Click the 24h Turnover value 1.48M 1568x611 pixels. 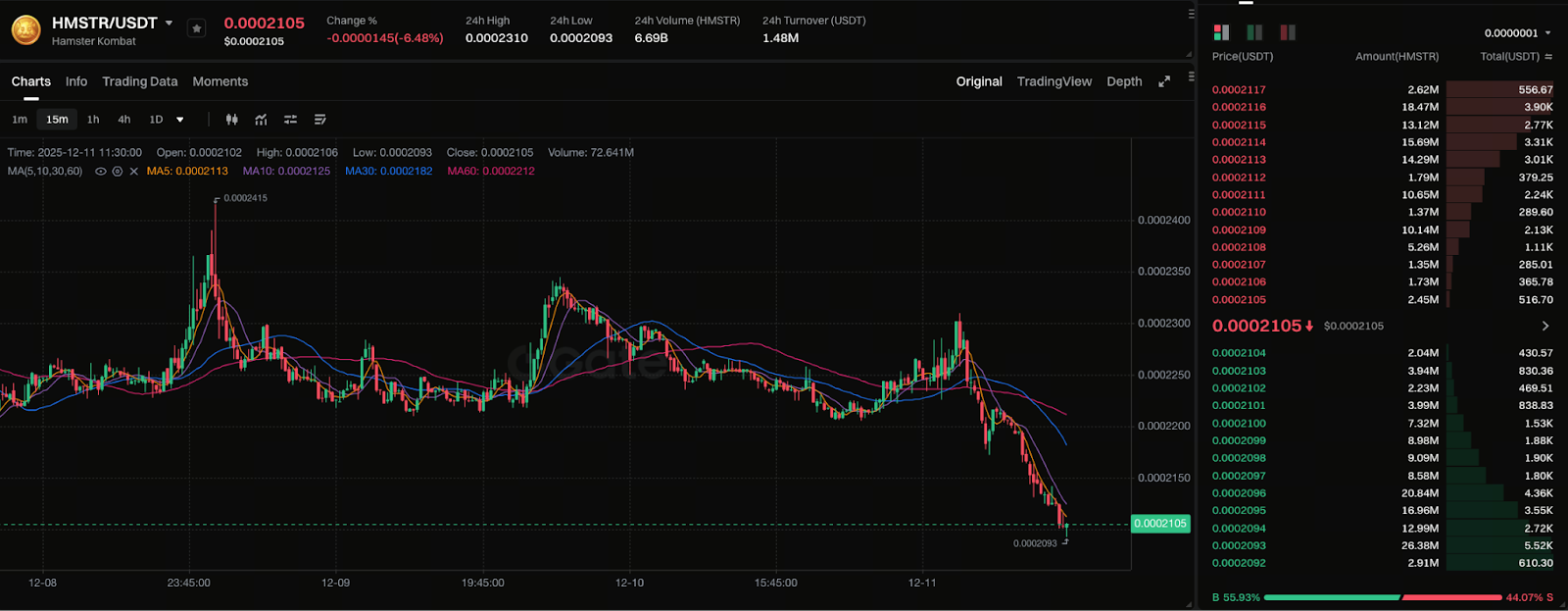(x=780, y=38)
